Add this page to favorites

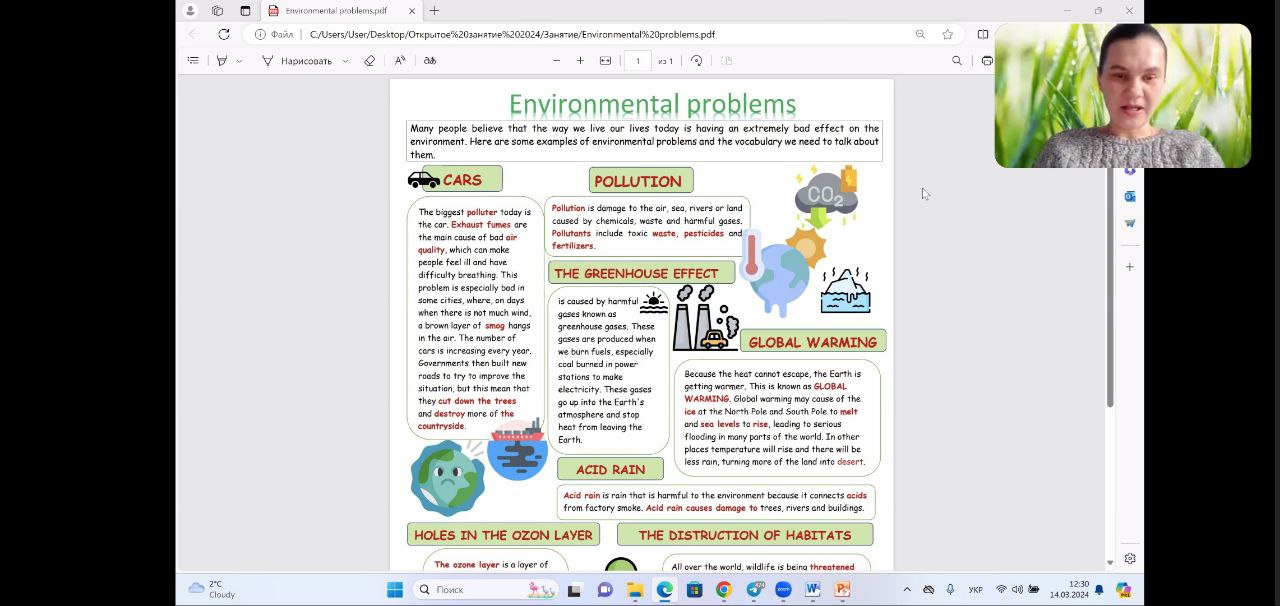(948, 34)
